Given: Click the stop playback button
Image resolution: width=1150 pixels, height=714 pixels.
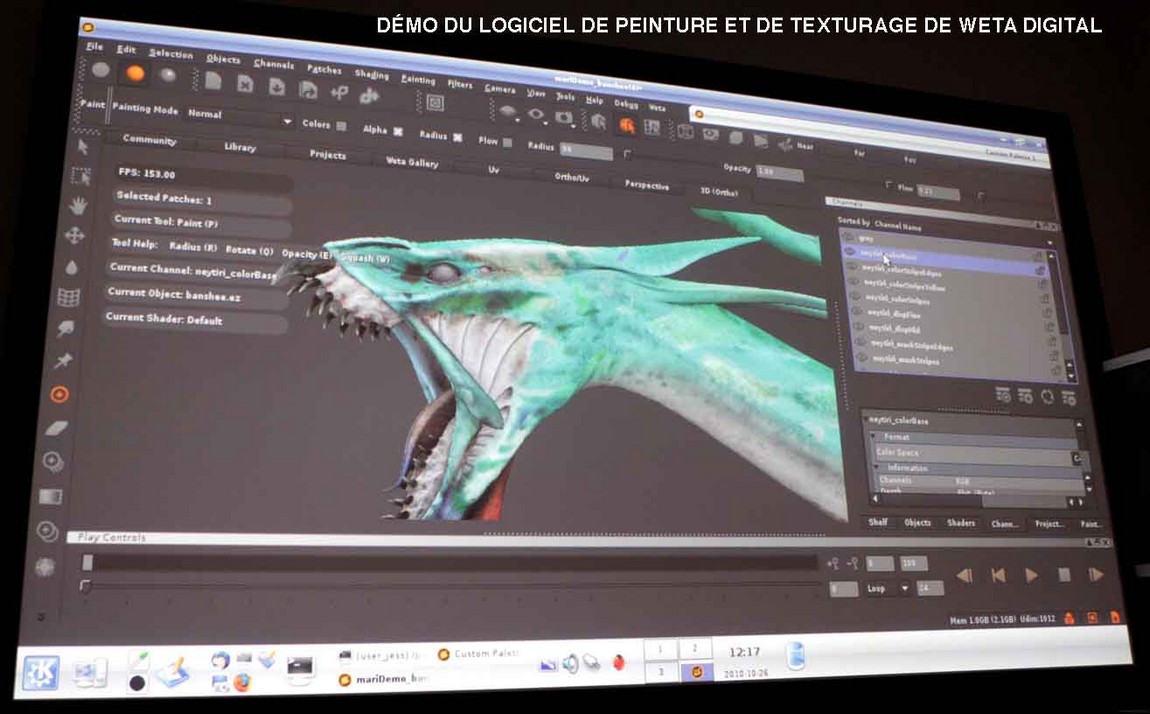Looking at the screenshot, I should coord(1064,575).
